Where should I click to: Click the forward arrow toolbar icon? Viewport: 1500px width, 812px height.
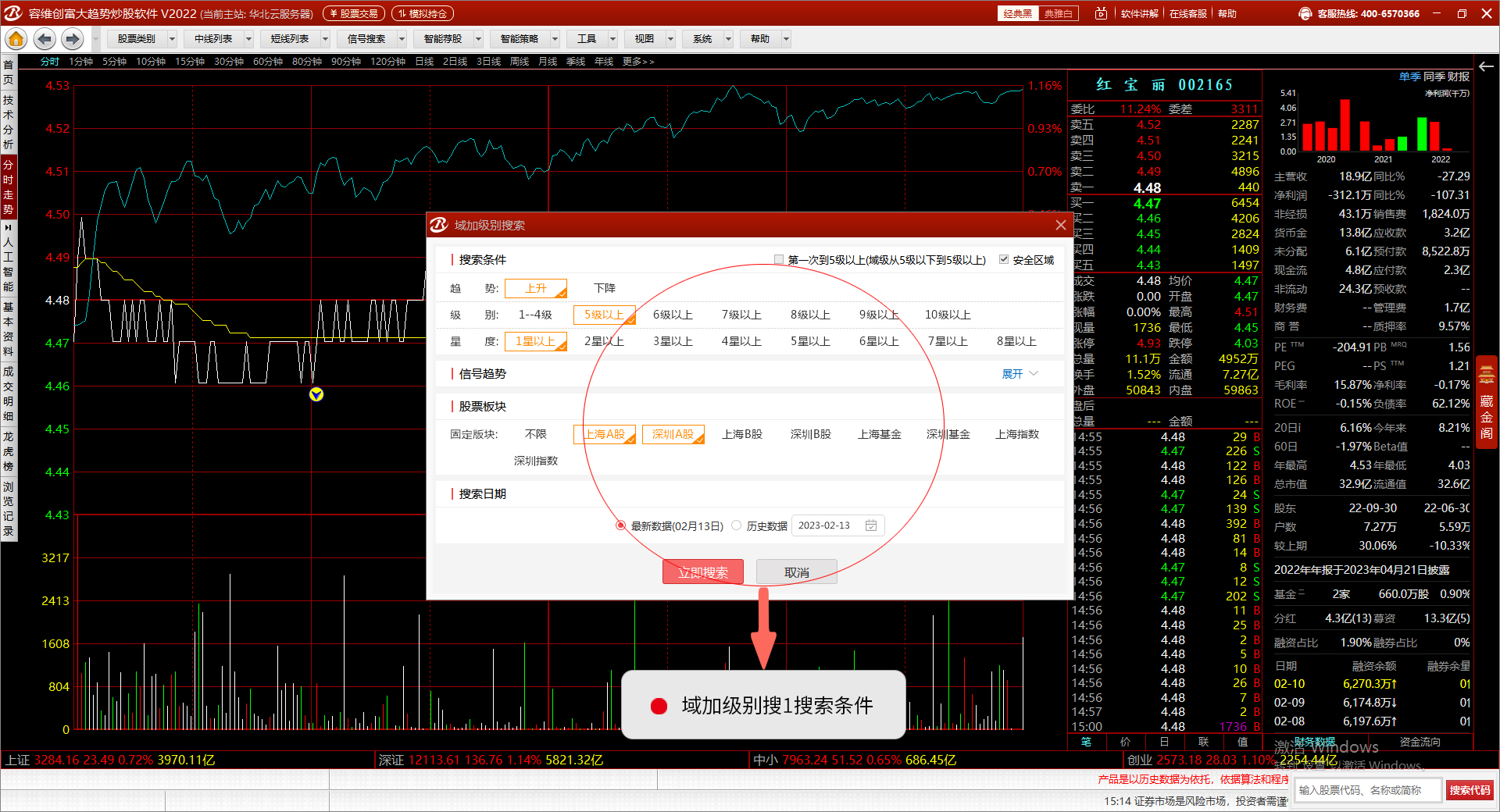(x=73, y=39)
